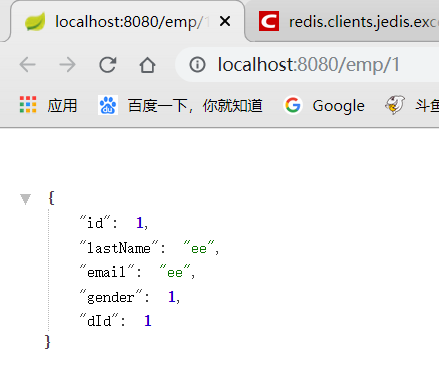Click the red C favicon on redis tab
Screen dimensions: 439x385
point(269,21)
